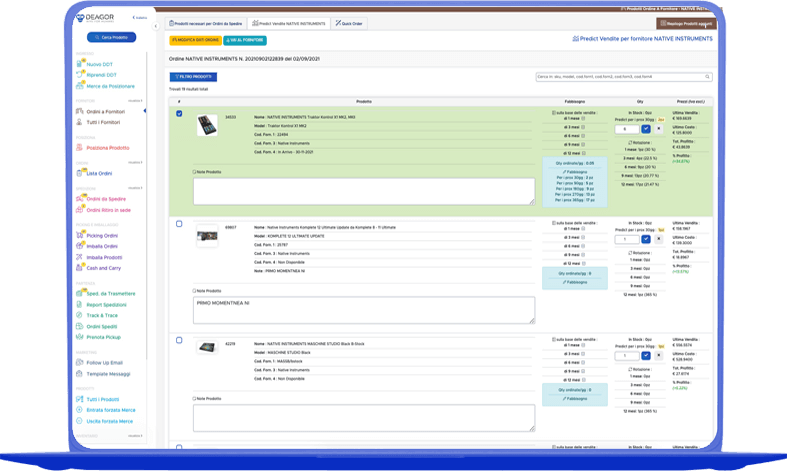Screen dimensions: 787x471
Task: Click the Report Spedizioni document icon
Action: (x=79, y=304)
